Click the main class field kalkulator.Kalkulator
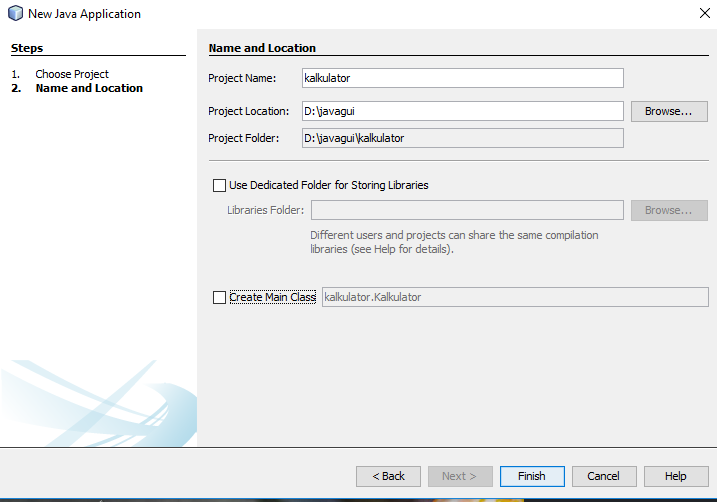 [x=515, y=297]
